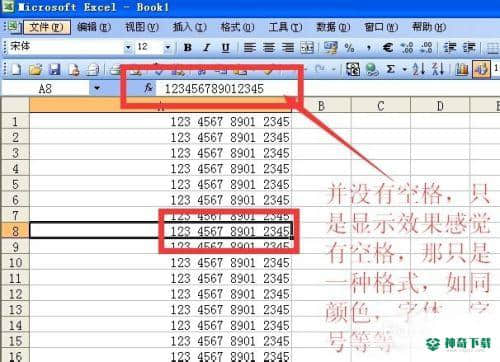Expand the Name Box dropdown
500x362 pixels.
97,88
